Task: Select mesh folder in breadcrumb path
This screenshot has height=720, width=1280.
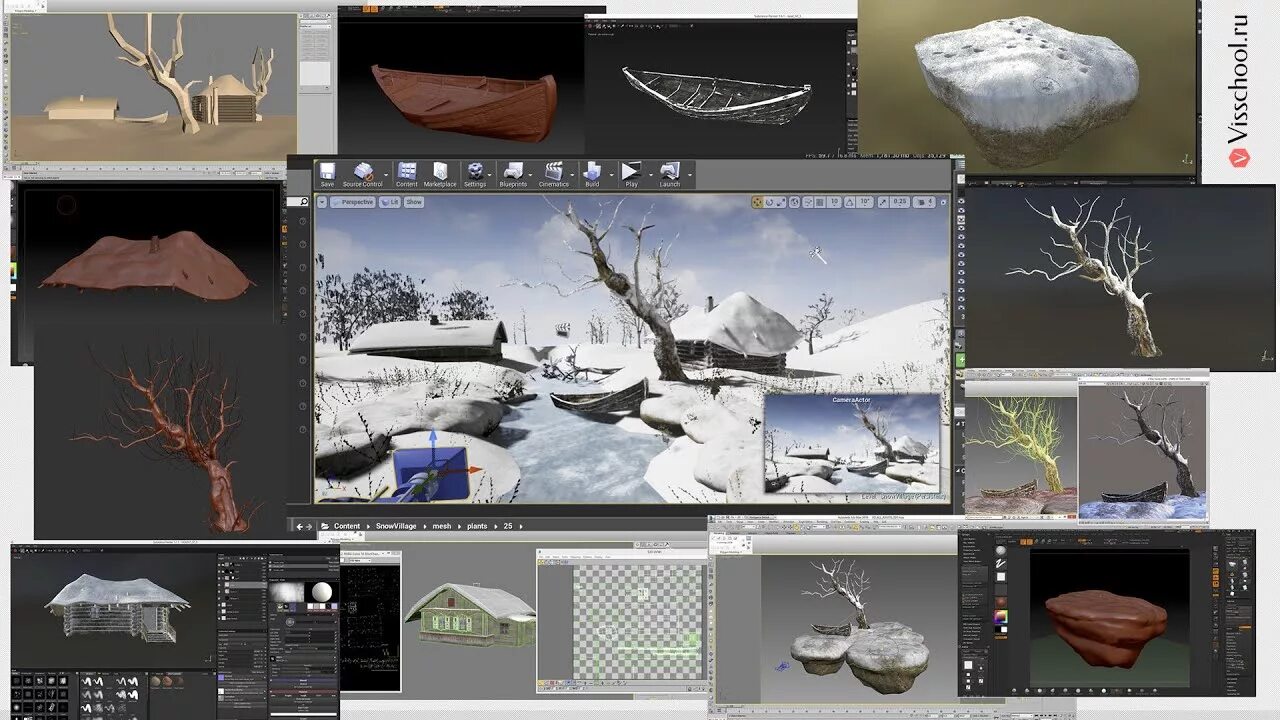Action: (442, 526)
